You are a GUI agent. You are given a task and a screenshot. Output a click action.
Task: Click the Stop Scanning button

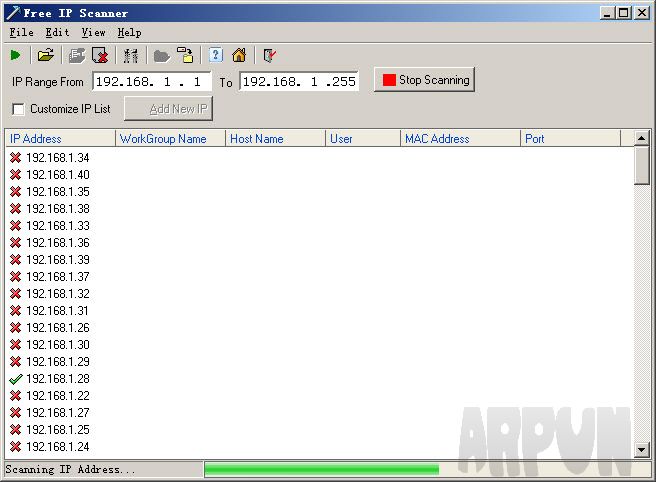click(424, 79)
